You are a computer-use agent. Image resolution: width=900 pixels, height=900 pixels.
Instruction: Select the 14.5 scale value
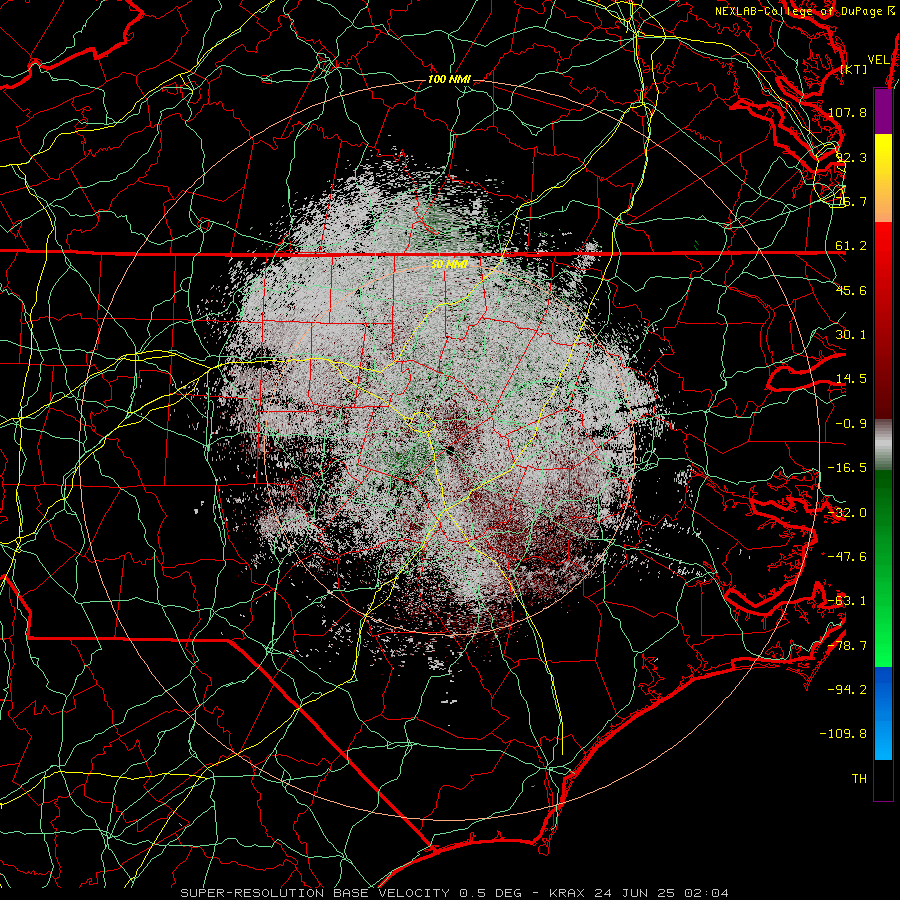point(851,379)
